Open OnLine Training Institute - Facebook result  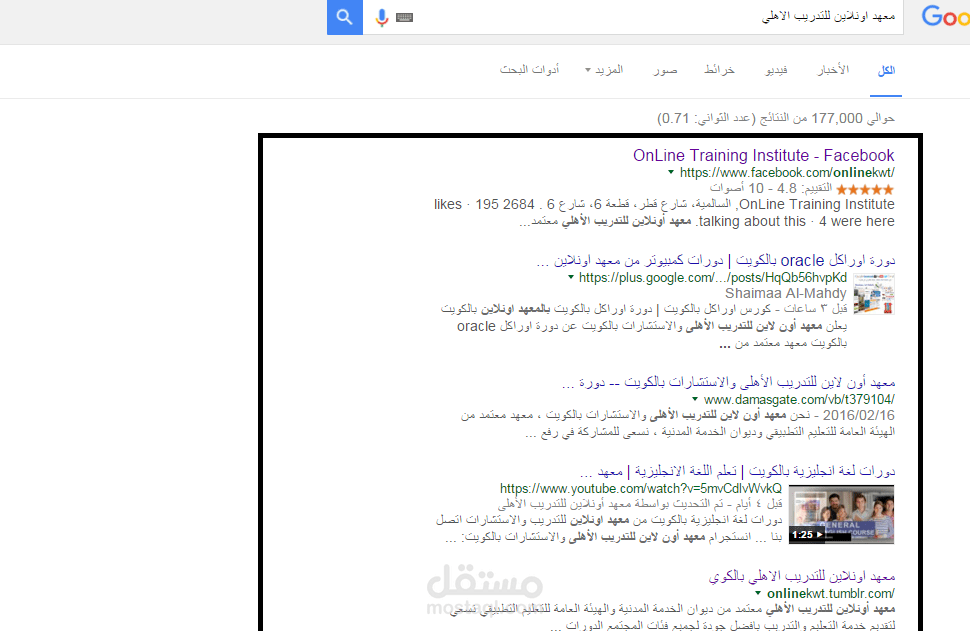coord(763,155)
